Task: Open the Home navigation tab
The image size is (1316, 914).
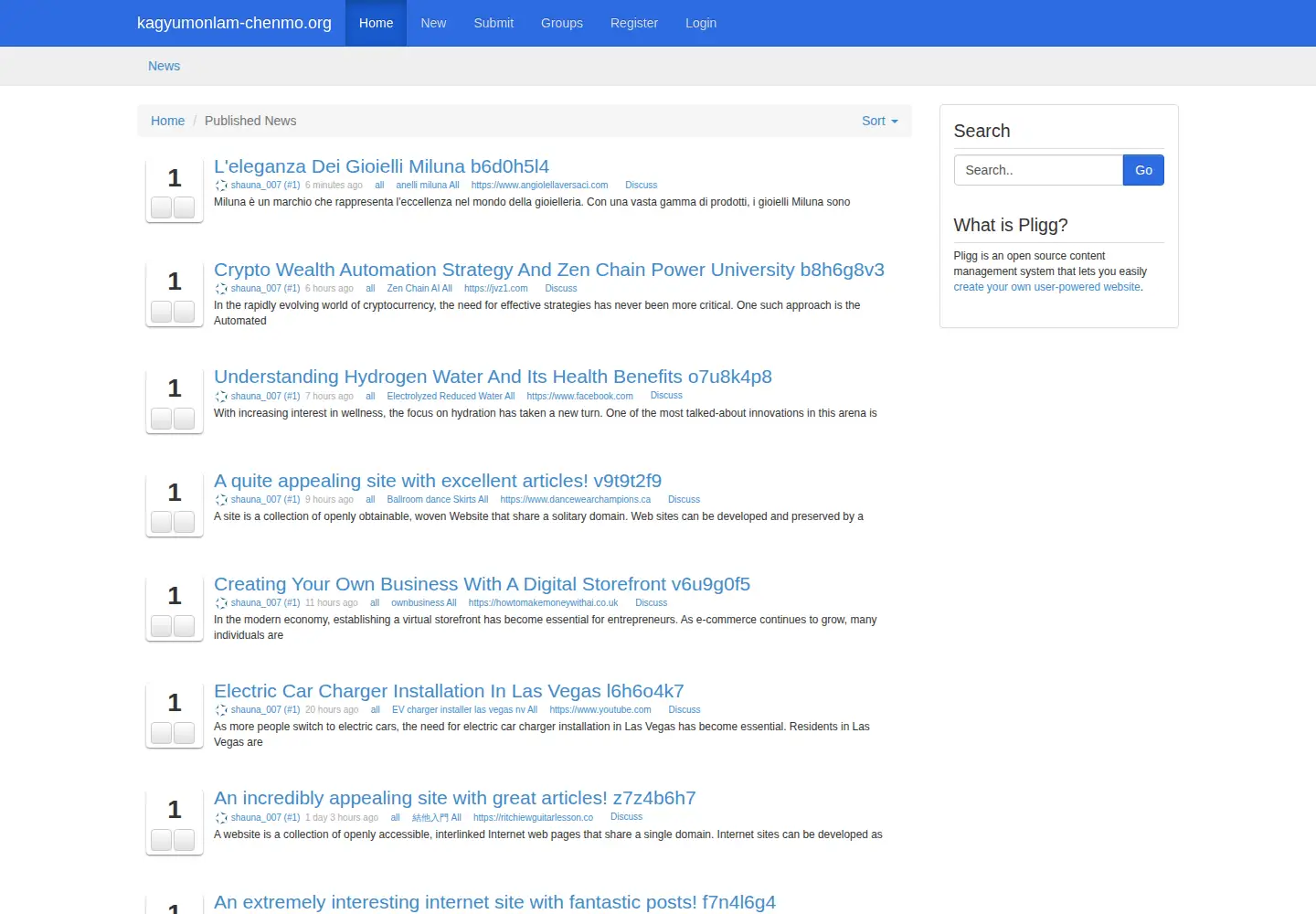Action: 376,23
